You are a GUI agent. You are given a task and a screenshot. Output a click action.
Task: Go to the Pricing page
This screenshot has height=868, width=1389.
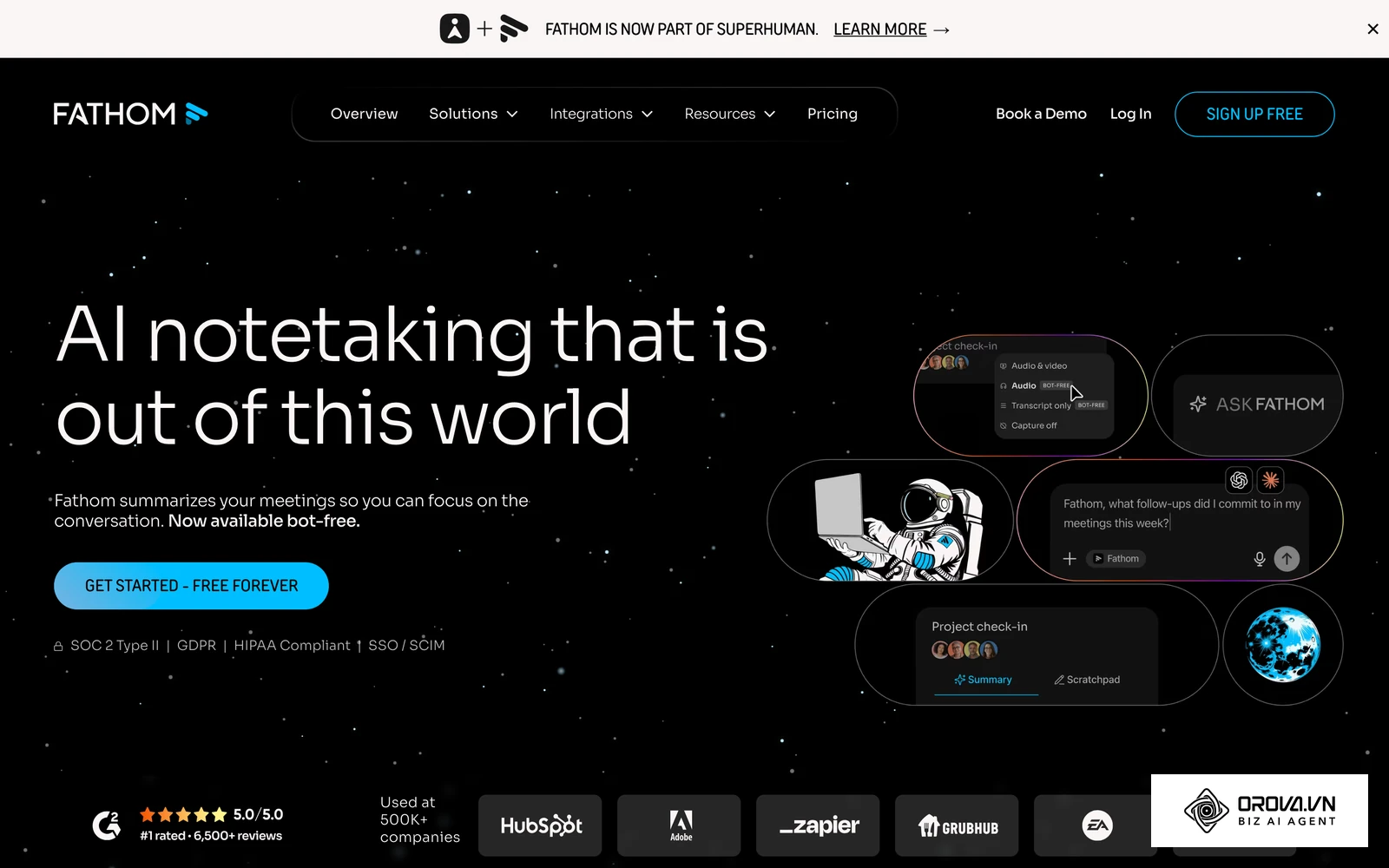832,114
